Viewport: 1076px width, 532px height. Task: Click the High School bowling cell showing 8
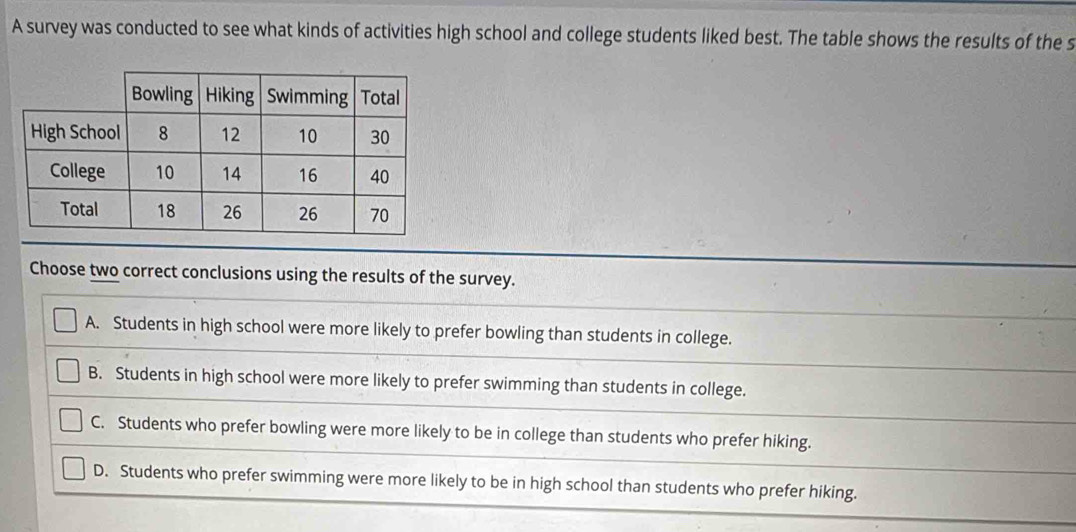[x=163, y=132]
